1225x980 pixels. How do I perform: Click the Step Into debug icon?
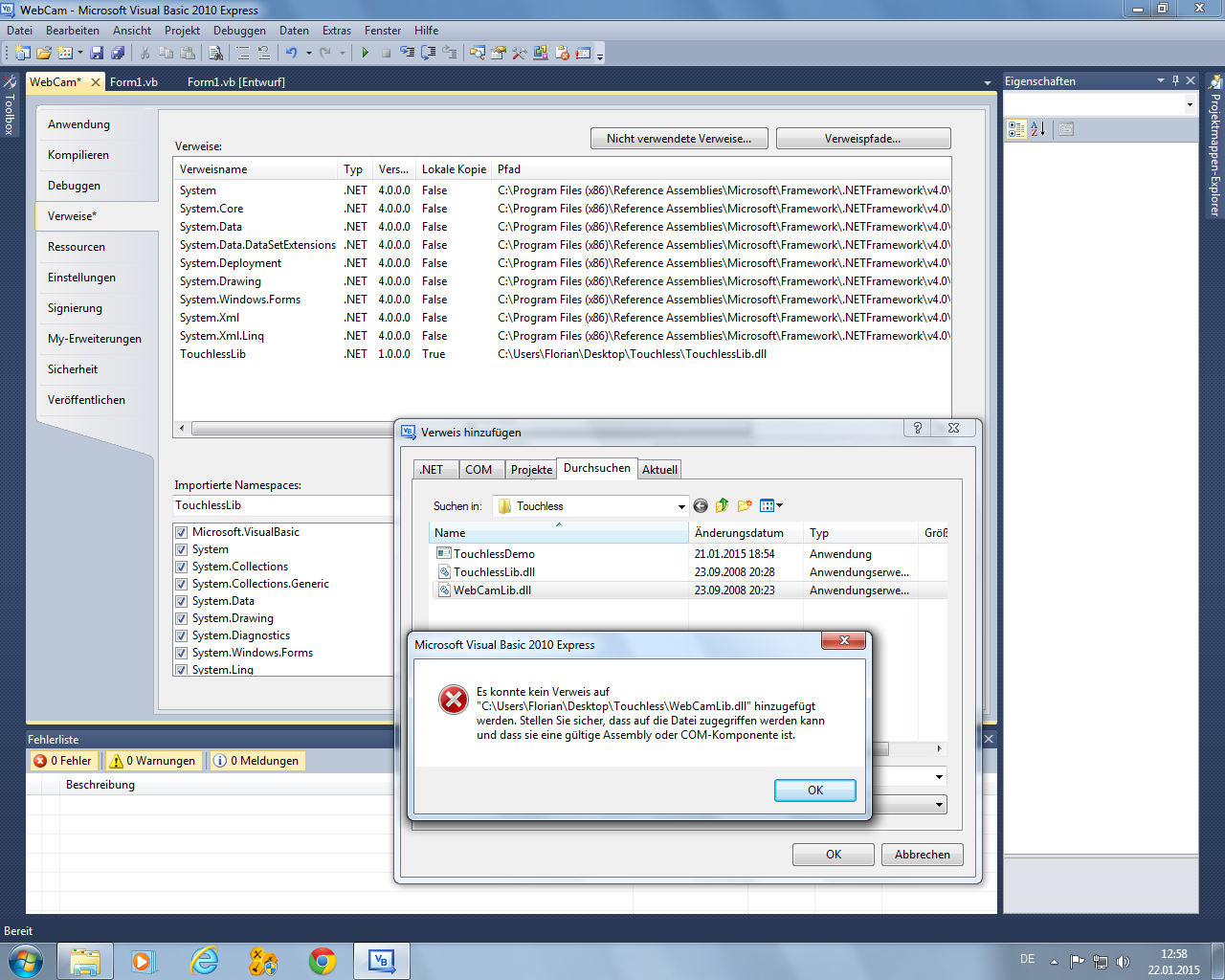pos(407,53)
